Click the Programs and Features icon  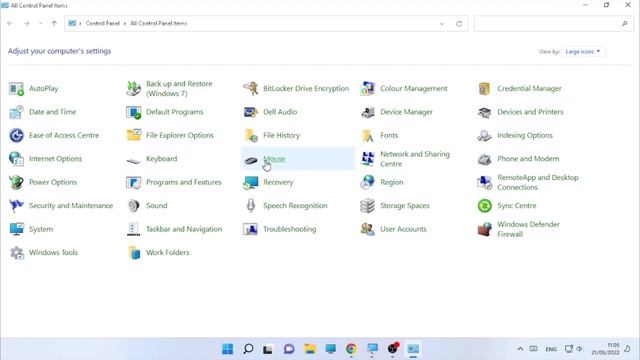pos(133,182)
